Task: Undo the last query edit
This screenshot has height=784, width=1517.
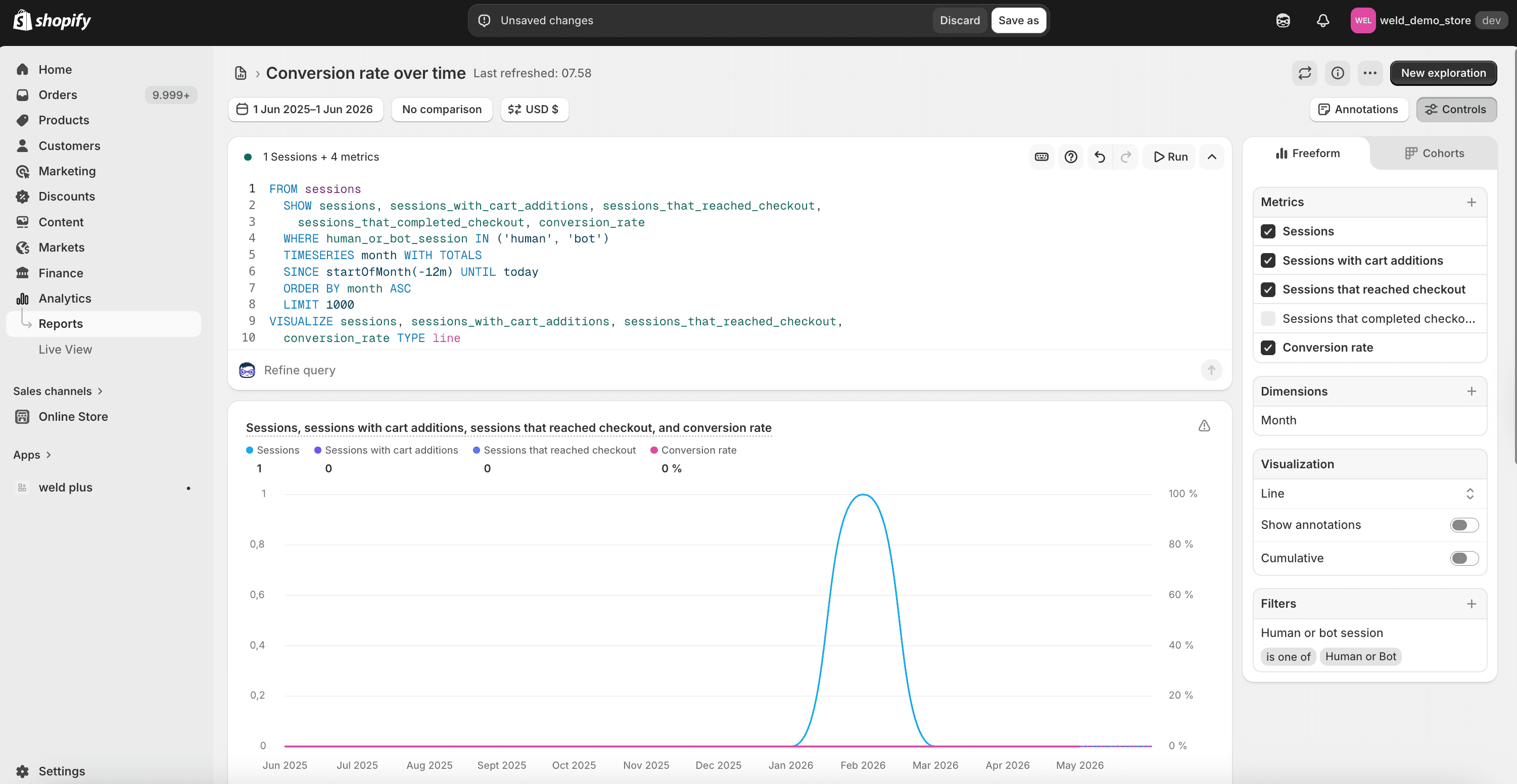Action: [x=1100, y=157]
